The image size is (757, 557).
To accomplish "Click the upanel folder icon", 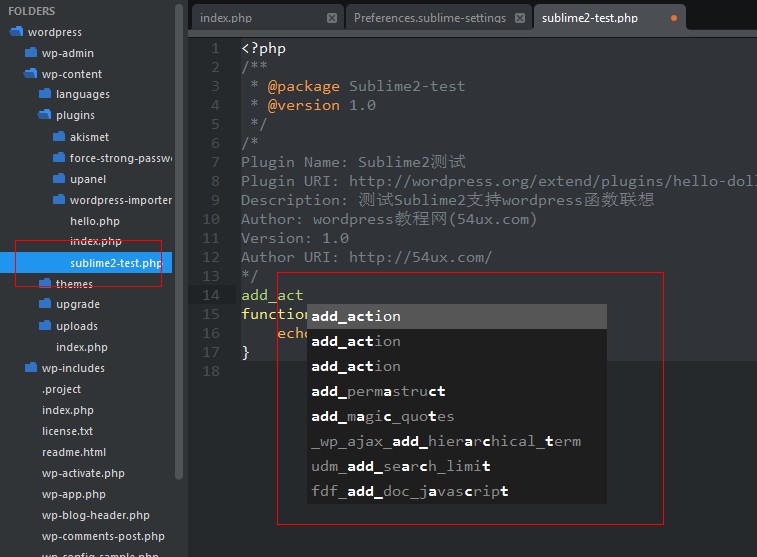I will (x=59, y=179).
